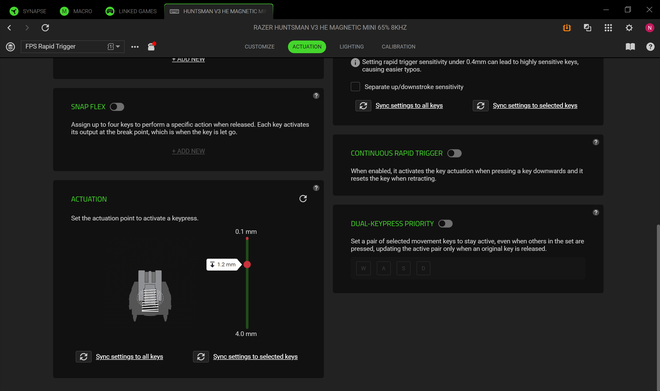The image size is (660, 391).
Task: Click the red actuation point slider handle
Action: tap(247, 264)
